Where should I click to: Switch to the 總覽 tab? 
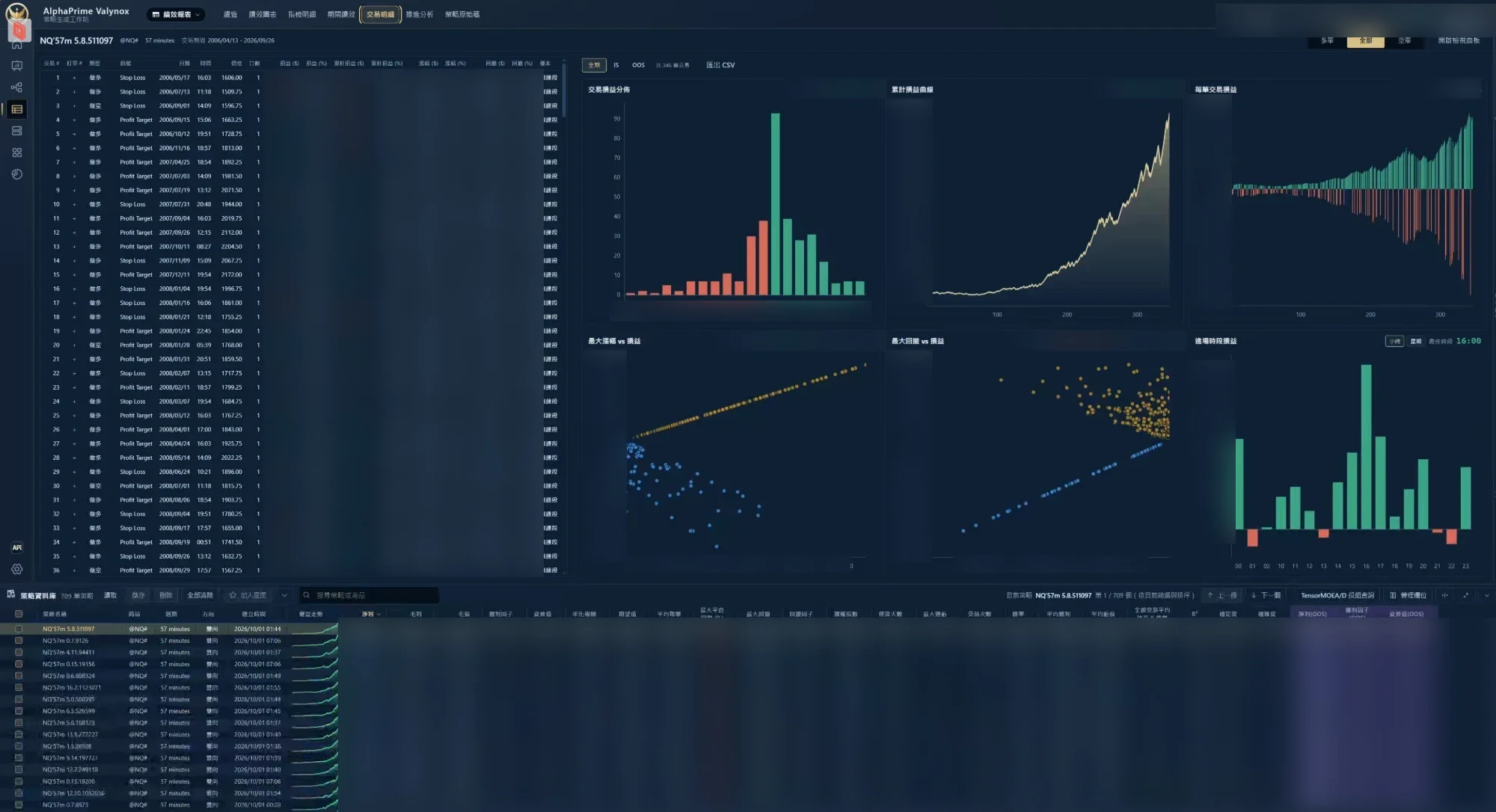(230, 14)
